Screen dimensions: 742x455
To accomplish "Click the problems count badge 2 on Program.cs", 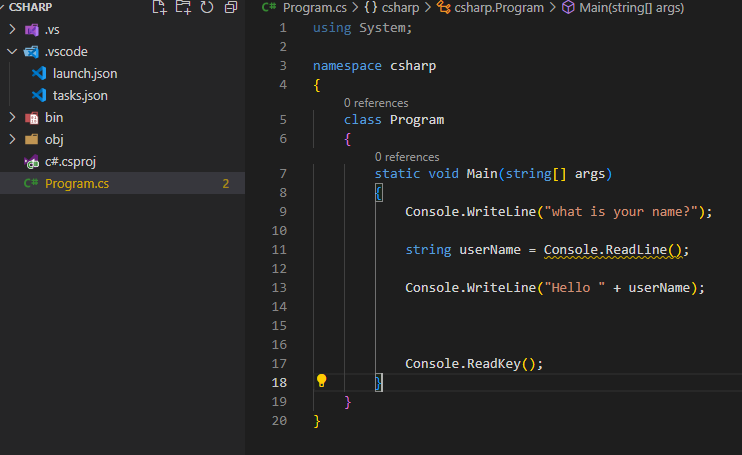I will [x=226, y=184].
